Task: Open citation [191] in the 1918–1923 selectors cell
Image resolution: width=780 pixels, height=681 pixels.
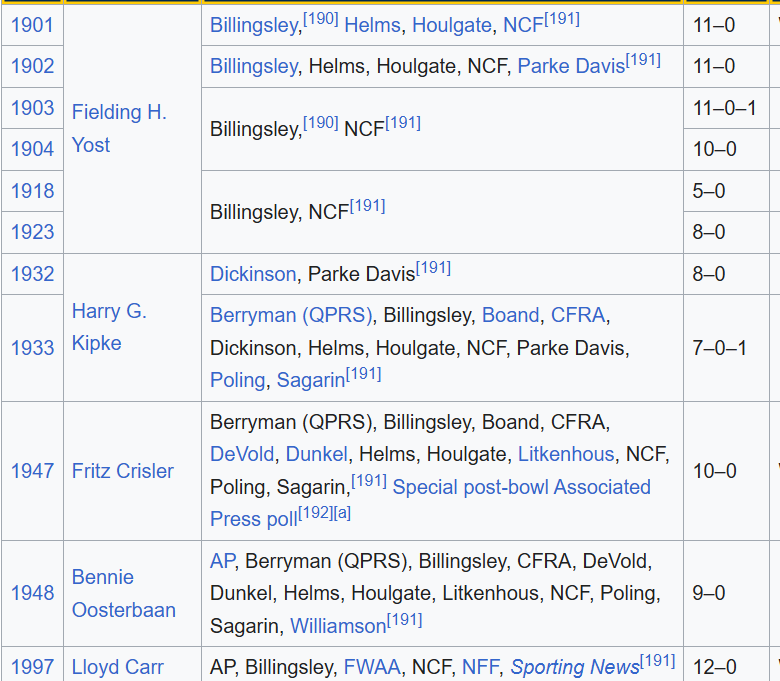Action: coord(368,206)
